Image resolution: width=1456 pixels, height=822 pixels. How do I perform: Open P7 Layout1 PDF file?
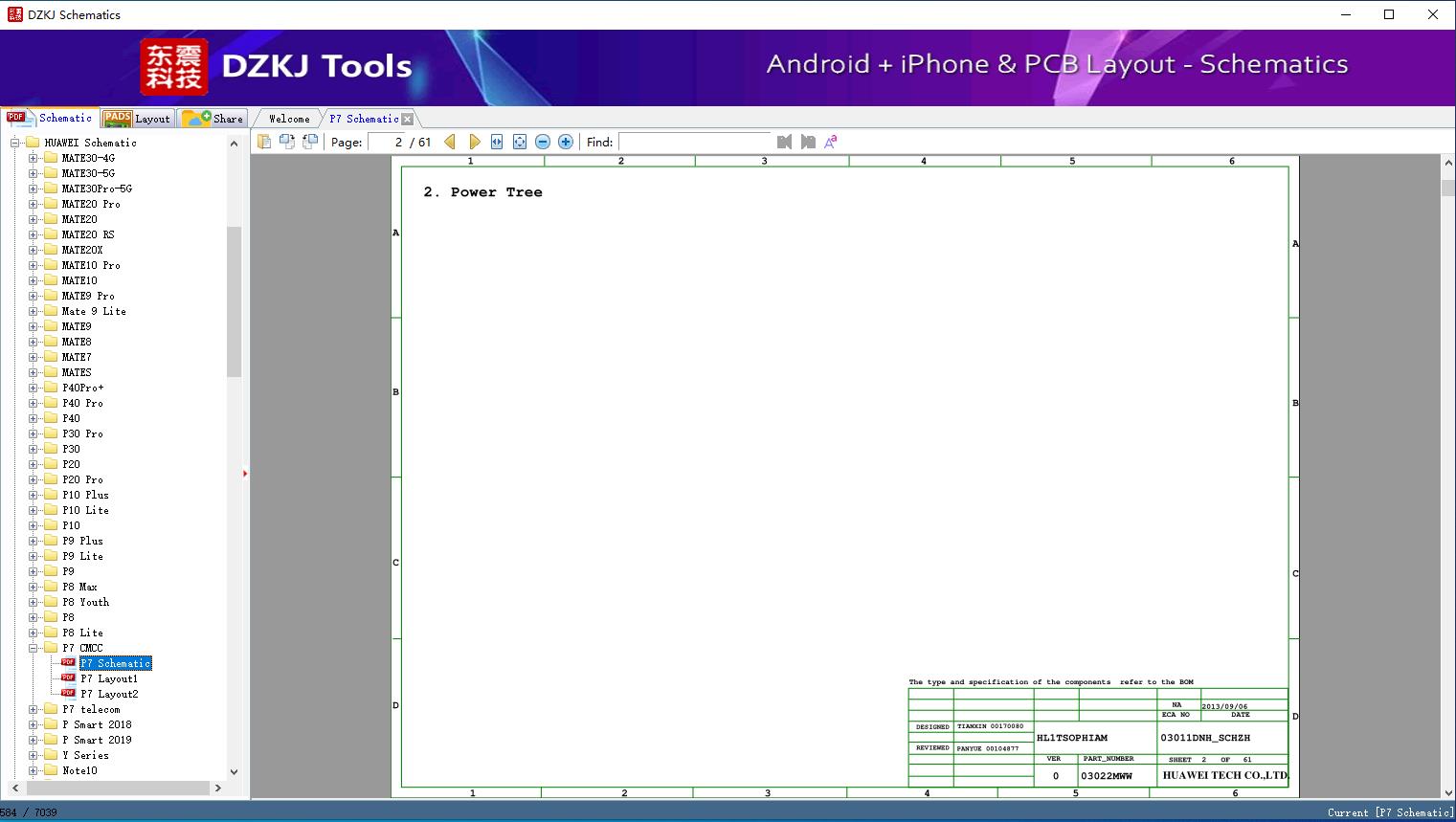pyautogui.click(x=109, y=678)
